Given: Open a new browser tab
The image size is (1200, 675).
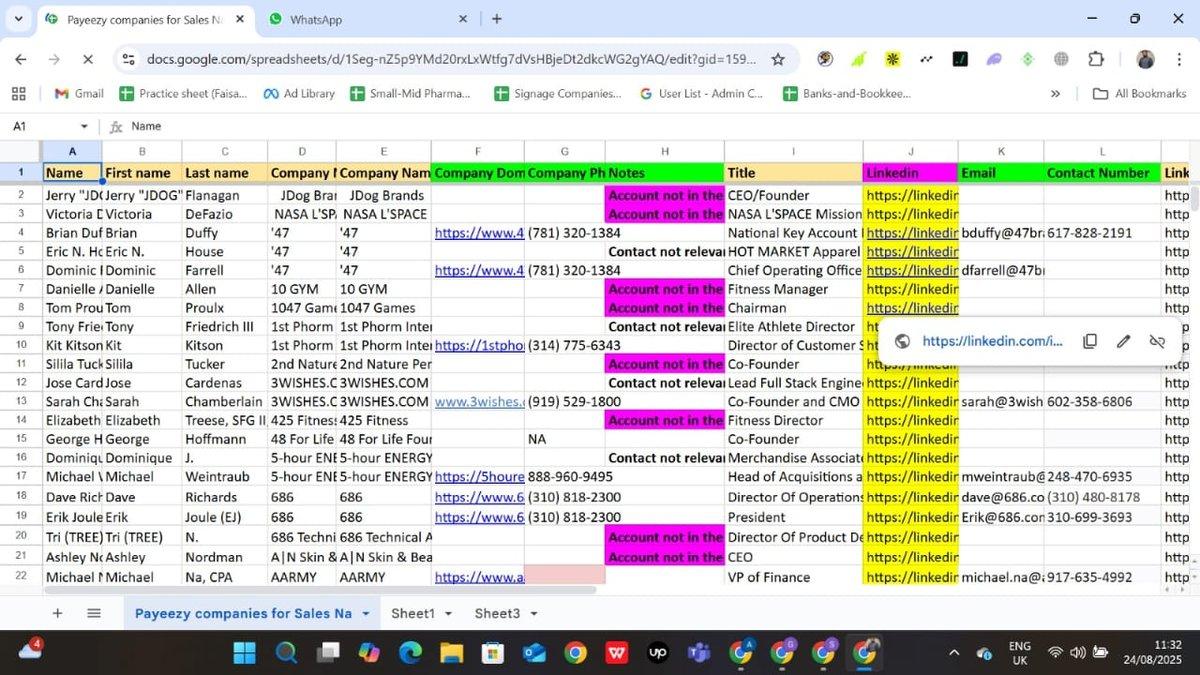Looking at the screenshot, I should click(497, 19).
